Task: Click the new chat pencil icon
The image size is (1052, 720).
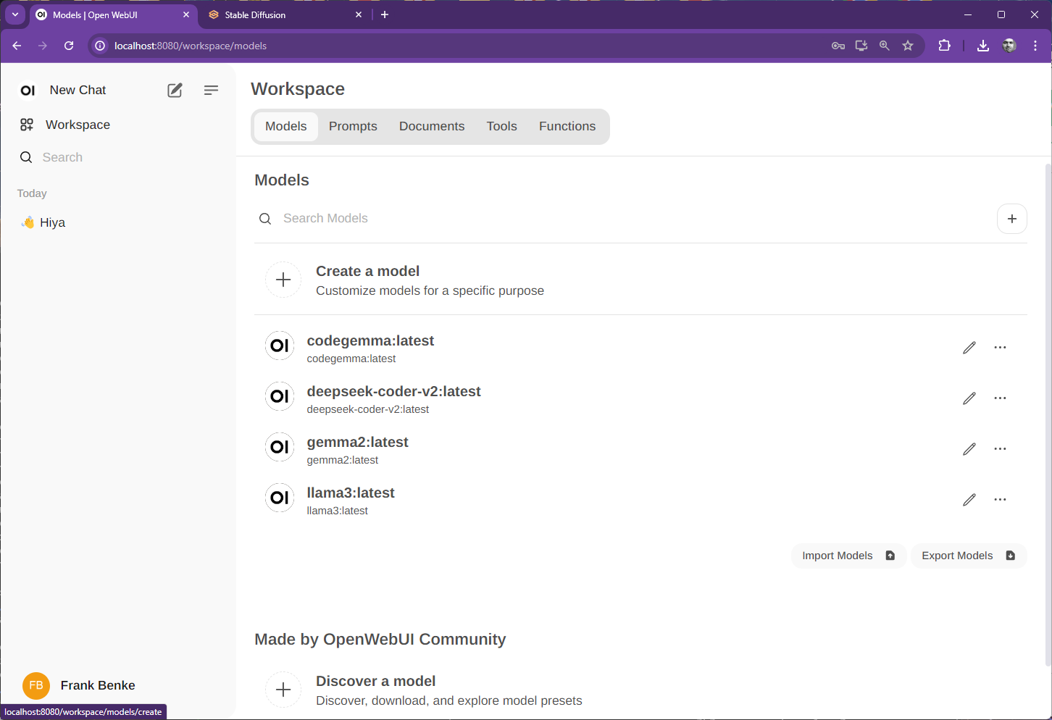Action: 175,90
